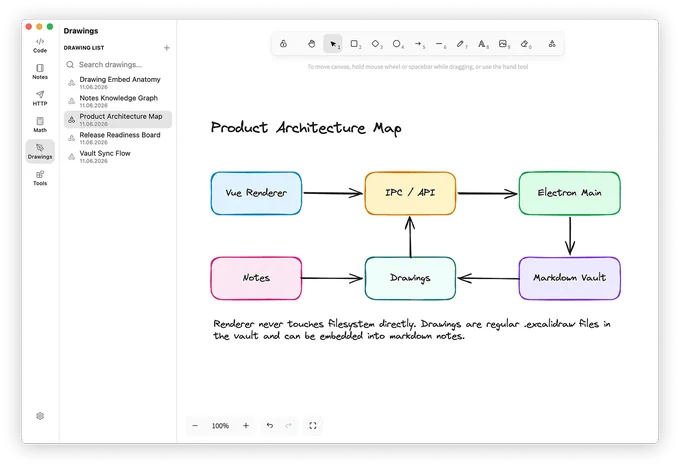Select arrow from Electron Main to Markdown Vault

click(x=570, y=236)
